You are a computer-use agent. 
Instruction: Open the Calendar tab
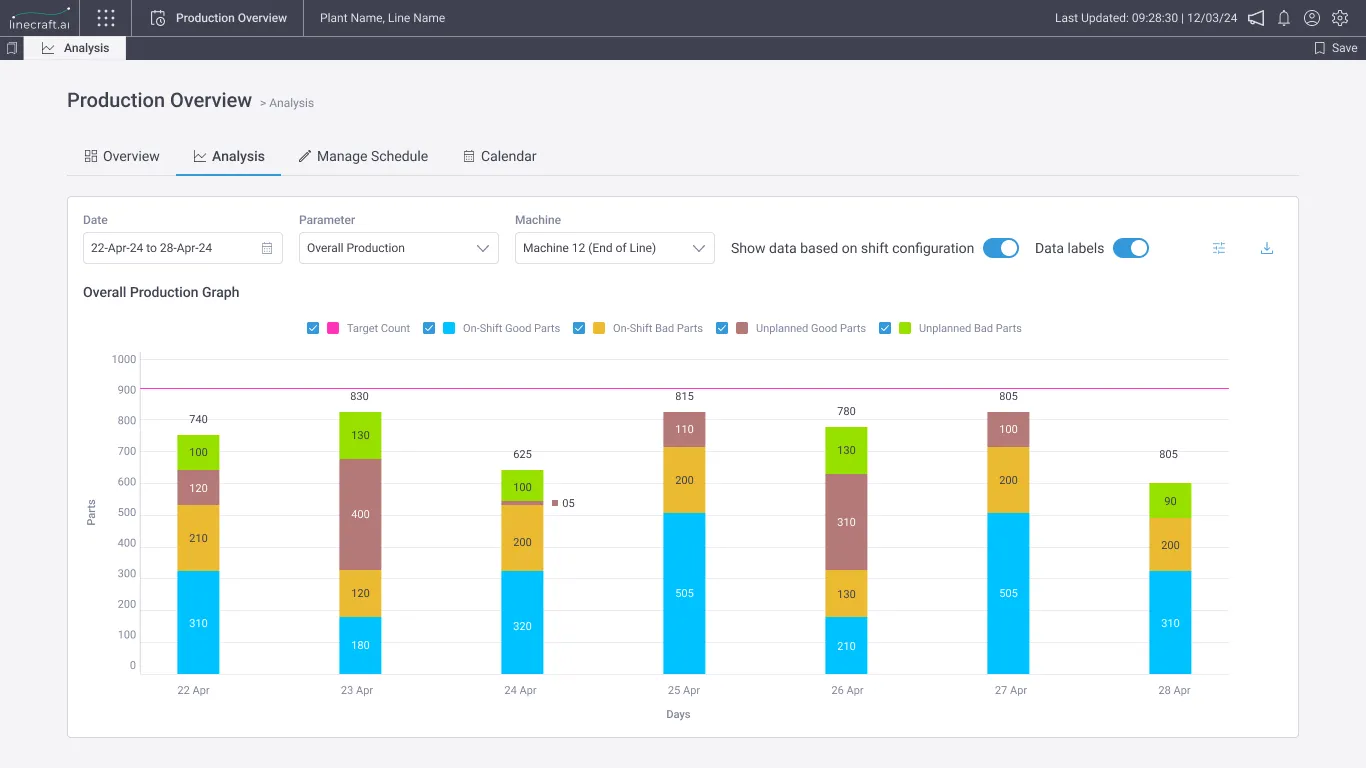500,156
